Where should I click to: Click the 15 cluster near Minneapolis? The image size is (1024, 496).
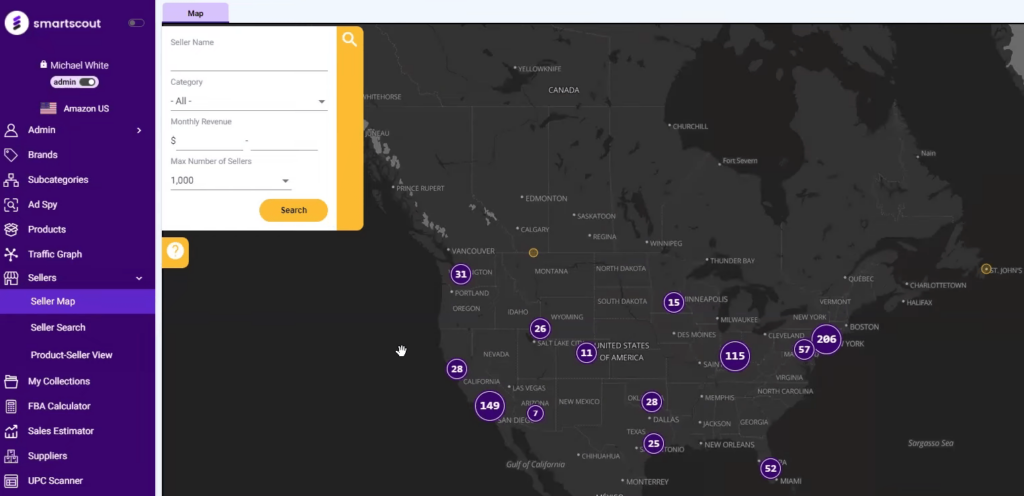(674, 302)
